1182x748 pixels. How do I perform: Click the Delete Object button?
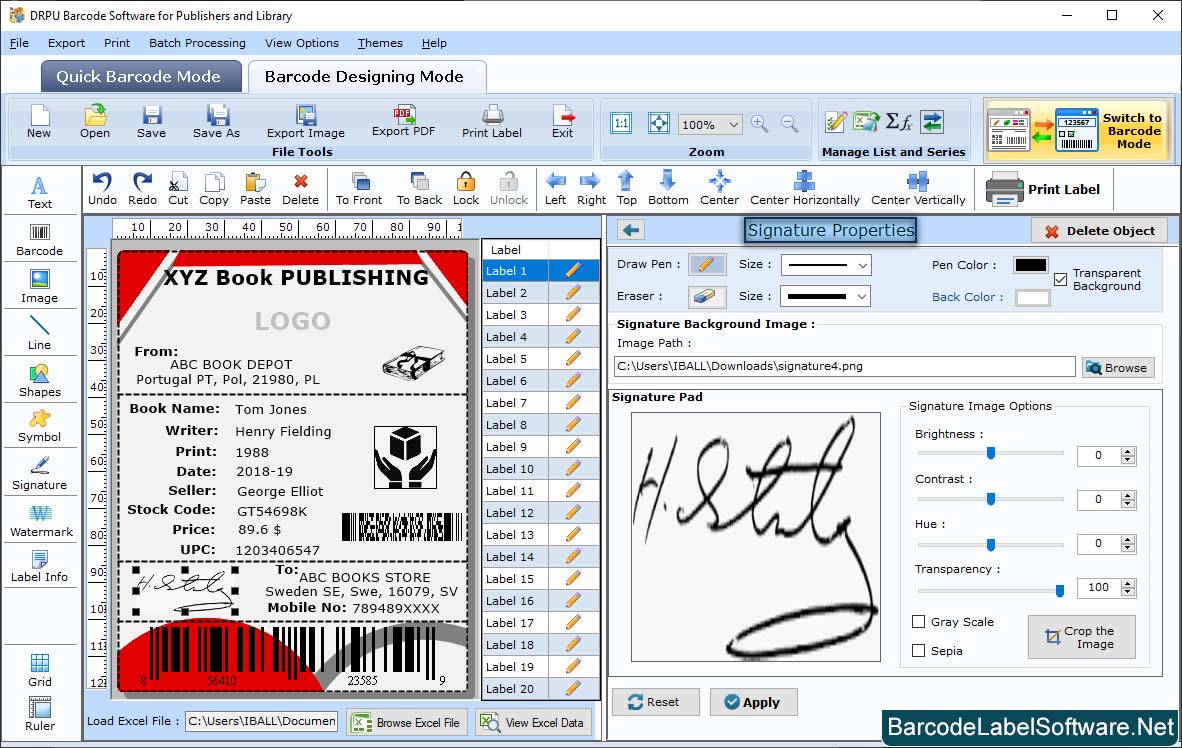point(1099,231)
